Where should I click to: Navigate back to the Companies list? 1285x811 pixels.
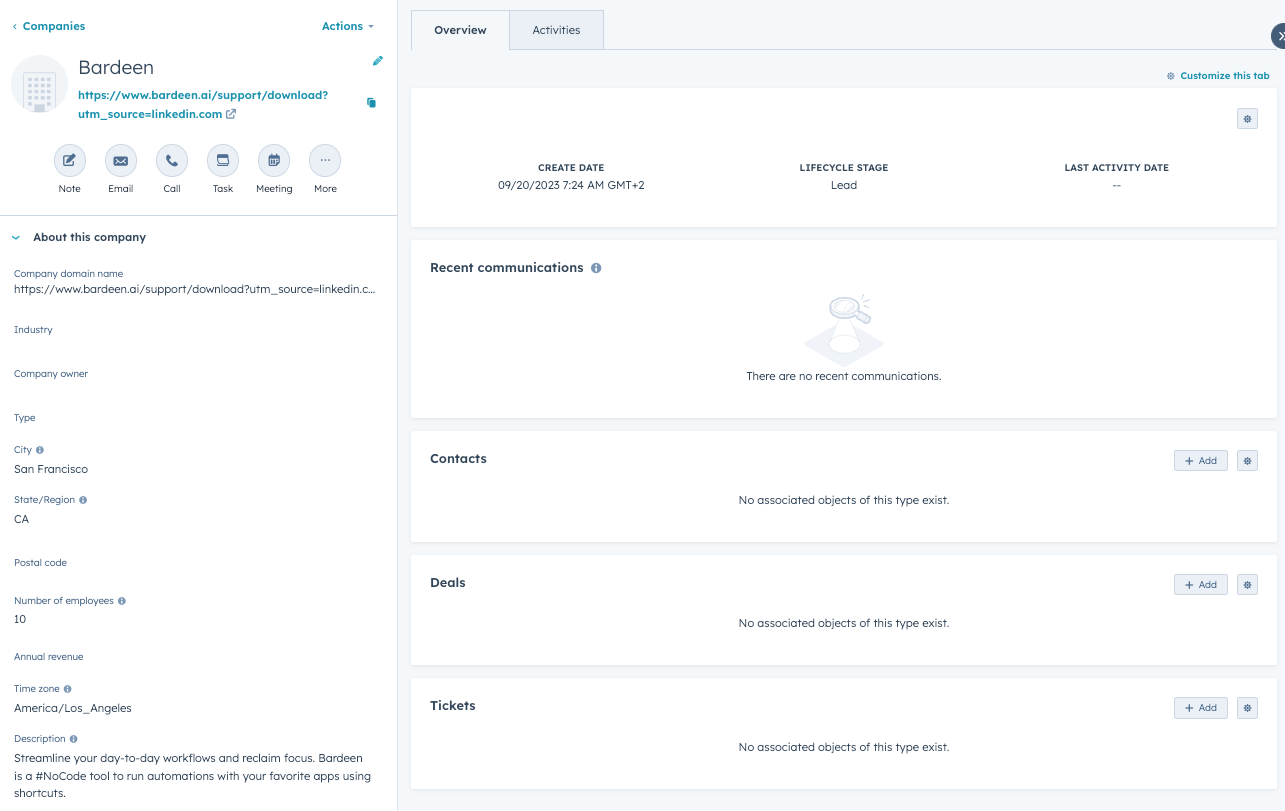point(48,26)
